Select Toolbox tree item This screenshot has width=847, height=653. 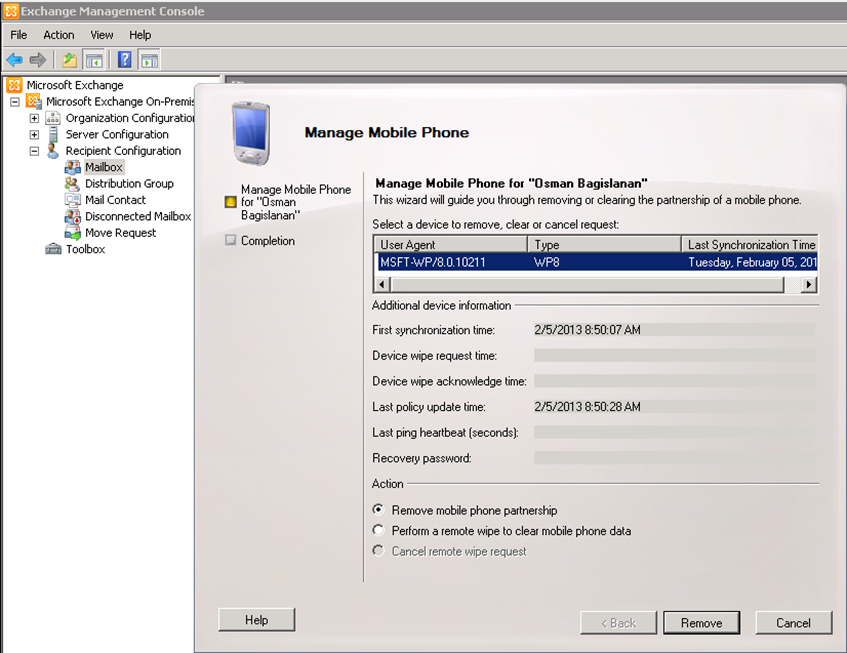tap(85, 249)
